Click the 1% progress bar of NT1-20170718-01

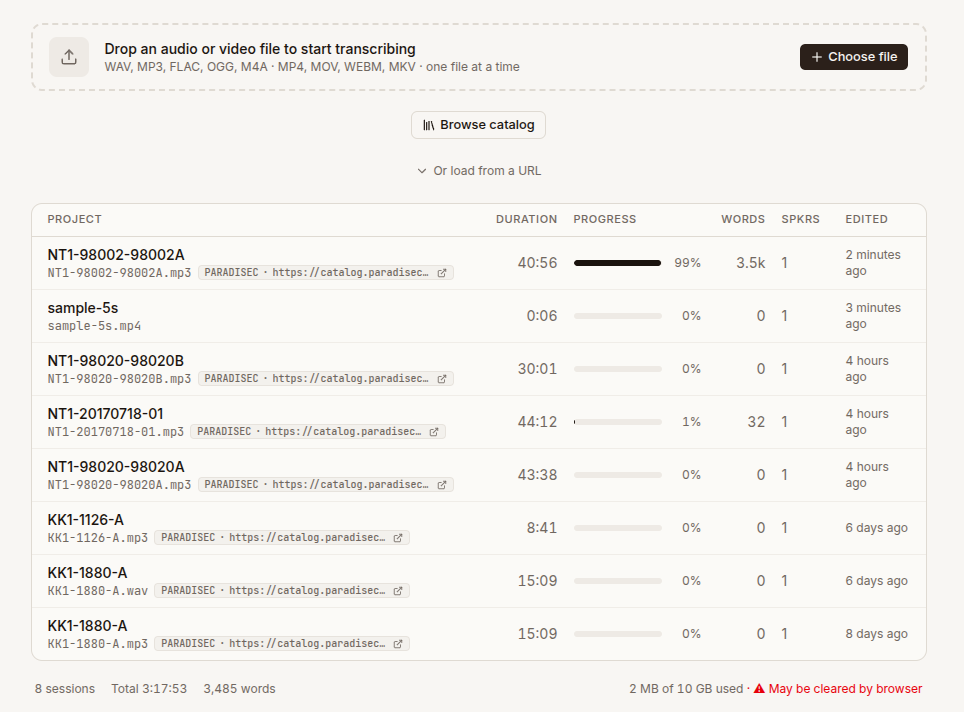(618, 422)
